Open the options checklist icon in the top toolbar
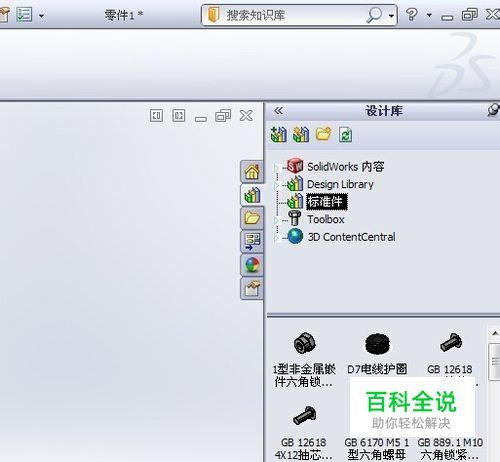The width and height of the screenshot is (500, 462). [x=24, y=14]
